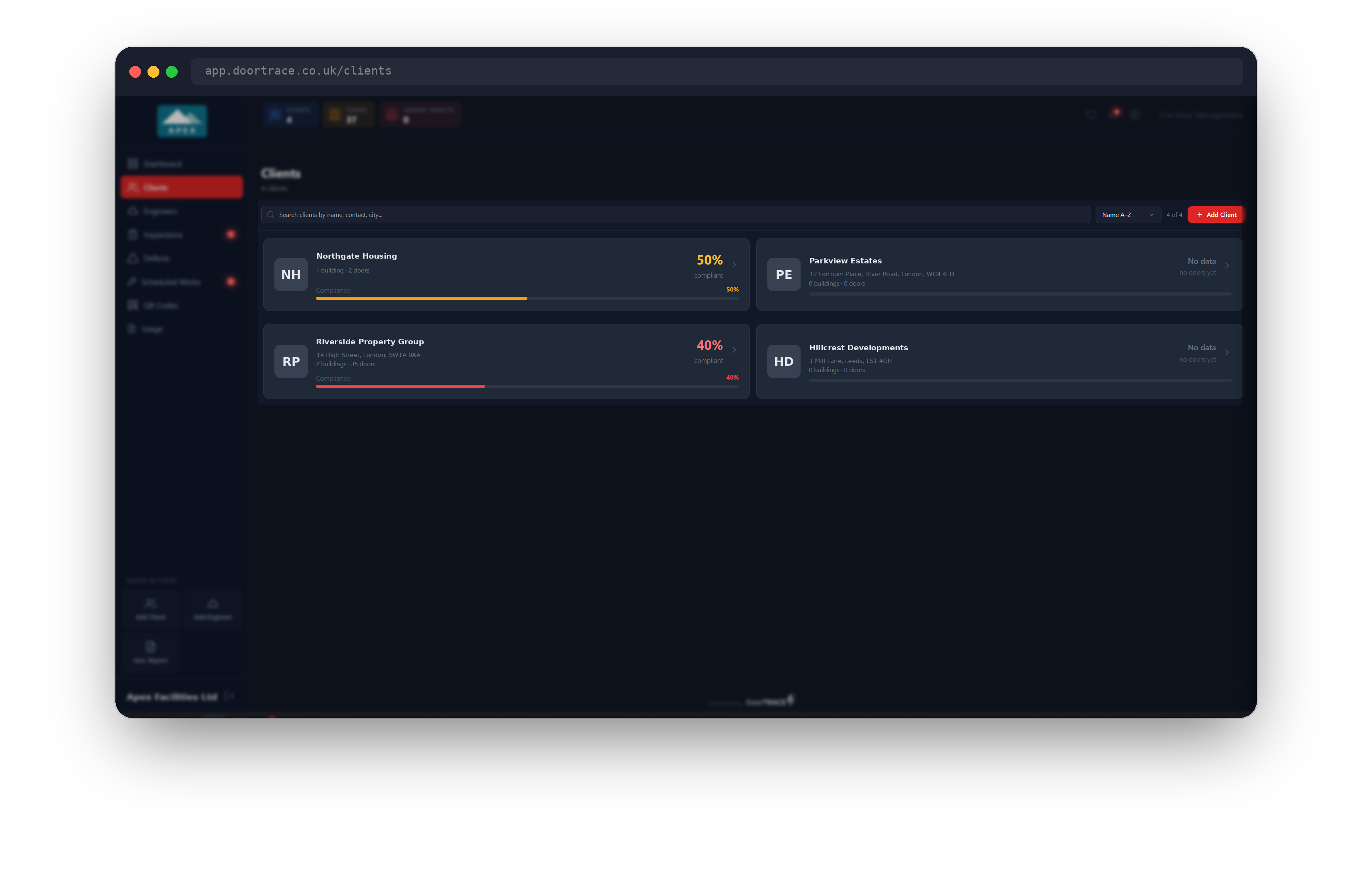Open Scheduled Works in the sidebar

click(182, 282)
